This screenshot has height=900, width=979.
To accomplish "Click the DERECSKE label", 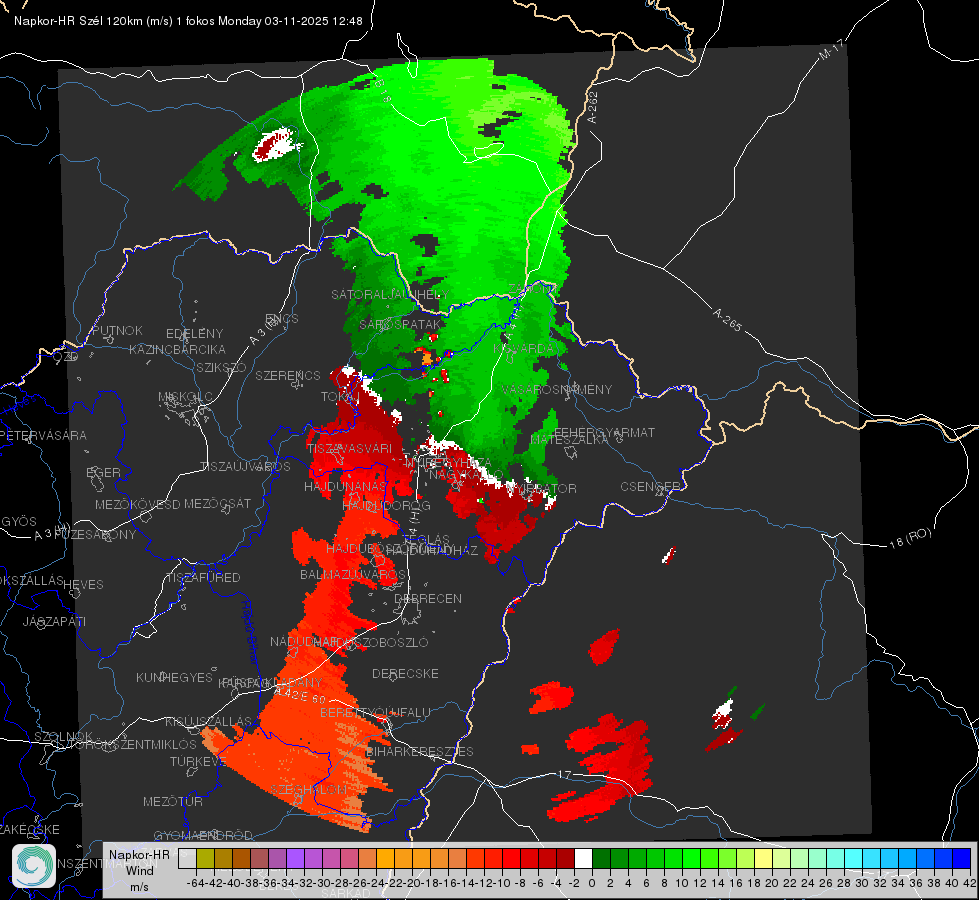I will (405, 674).
